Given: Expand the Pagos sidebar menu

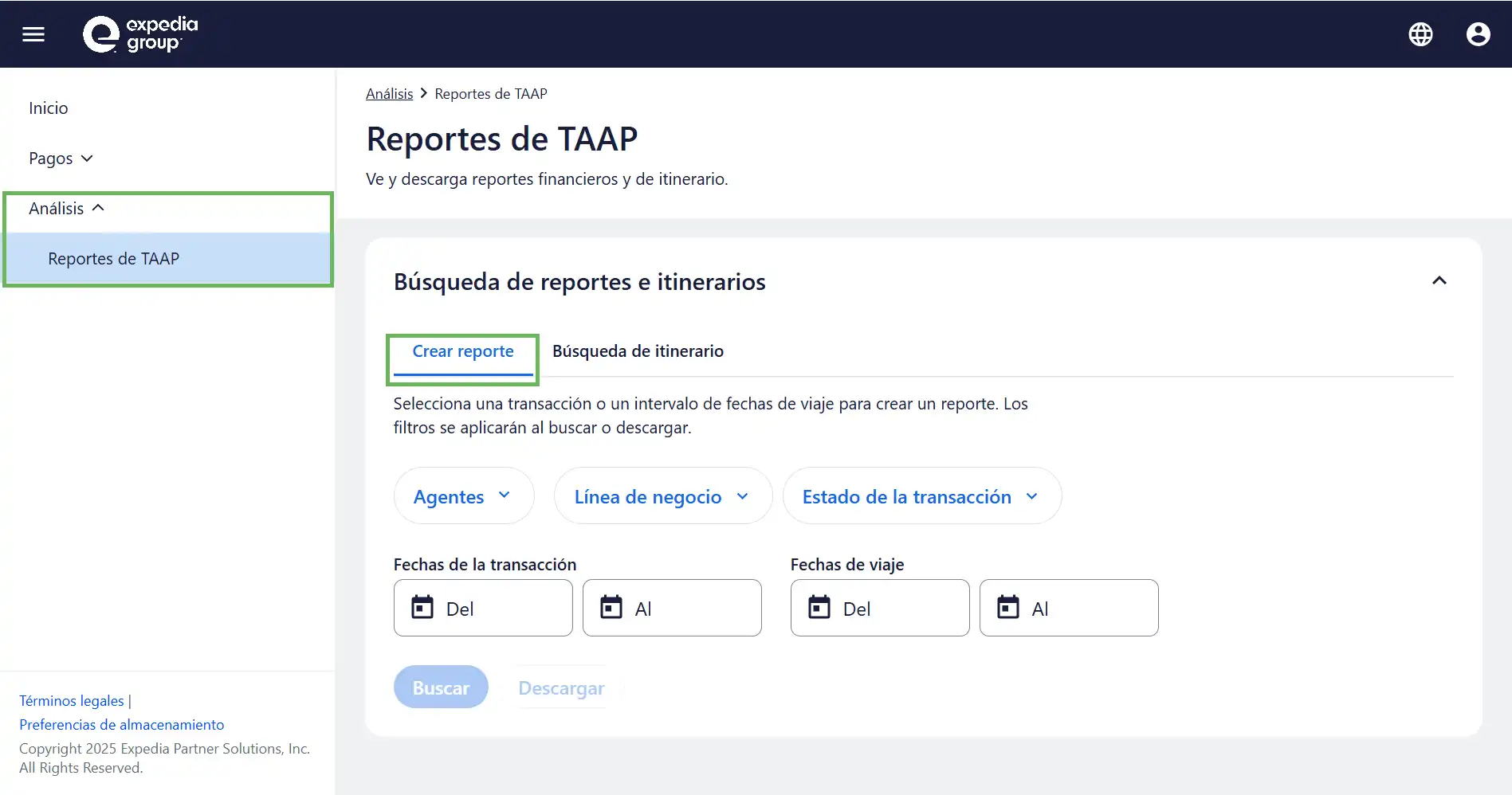Looking at the screenshot, I should (61, 159).
